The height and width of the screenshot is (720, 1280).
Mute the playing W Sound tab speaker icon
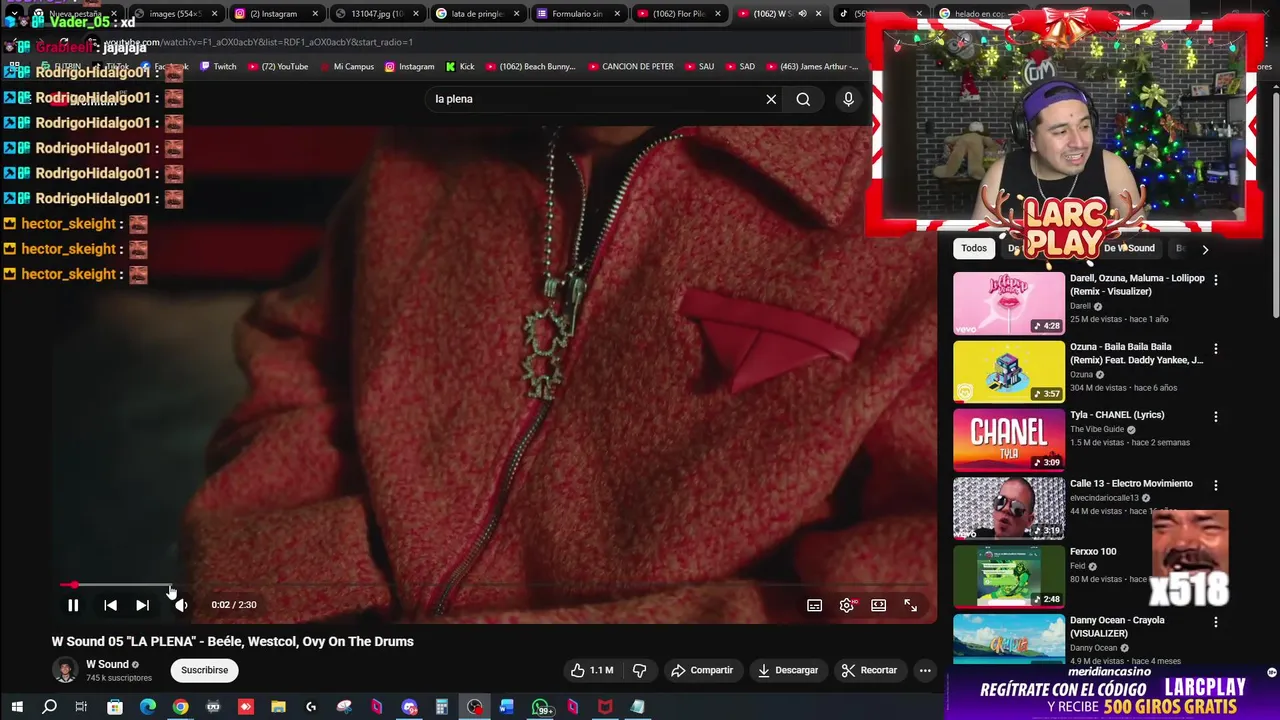click(x=802, y=14)
